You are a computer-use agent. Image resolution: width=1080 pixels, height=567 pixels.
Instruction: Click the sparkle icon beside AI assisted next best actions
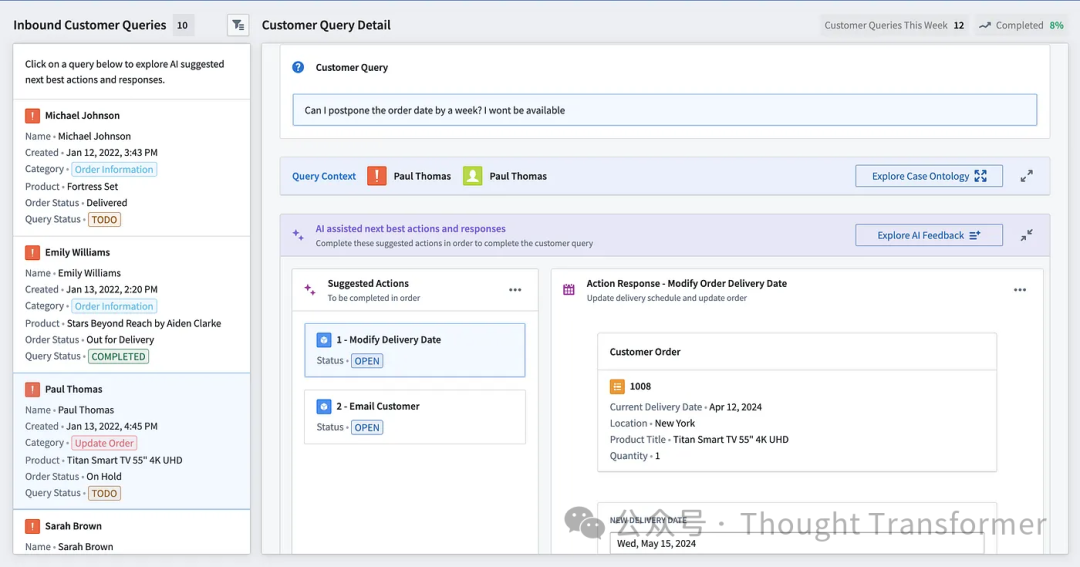click(x=298, y=235)
